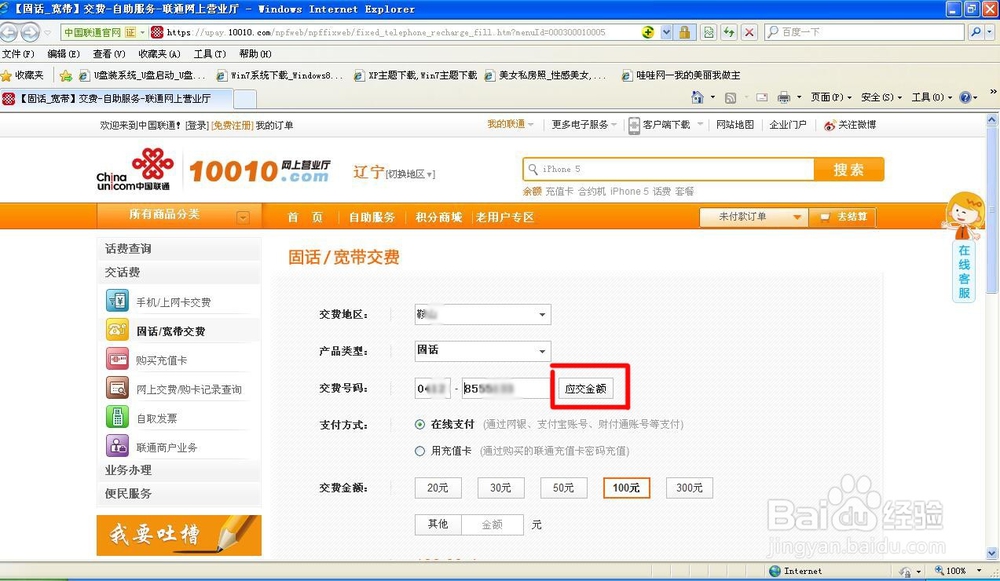
Task: Open 网上交费/购卡记录查询 in the sidebar
Action: (x=121, y=388)
